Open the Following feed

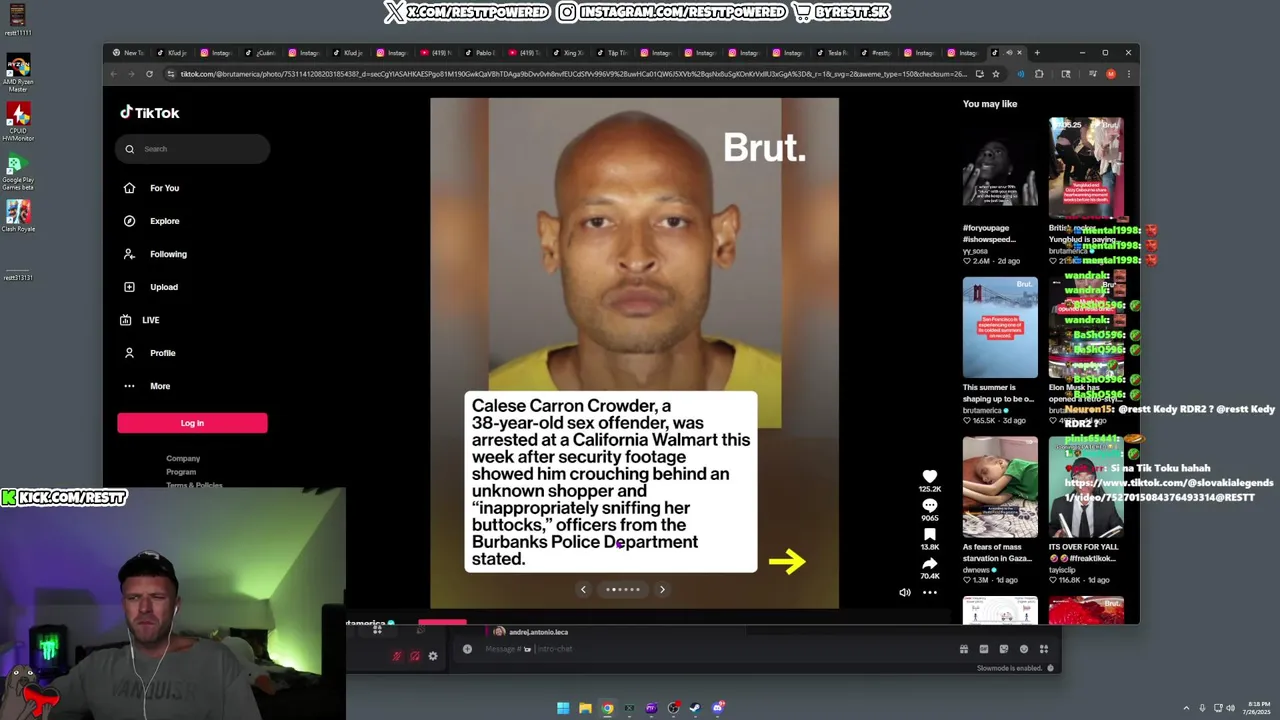[156, 254]
